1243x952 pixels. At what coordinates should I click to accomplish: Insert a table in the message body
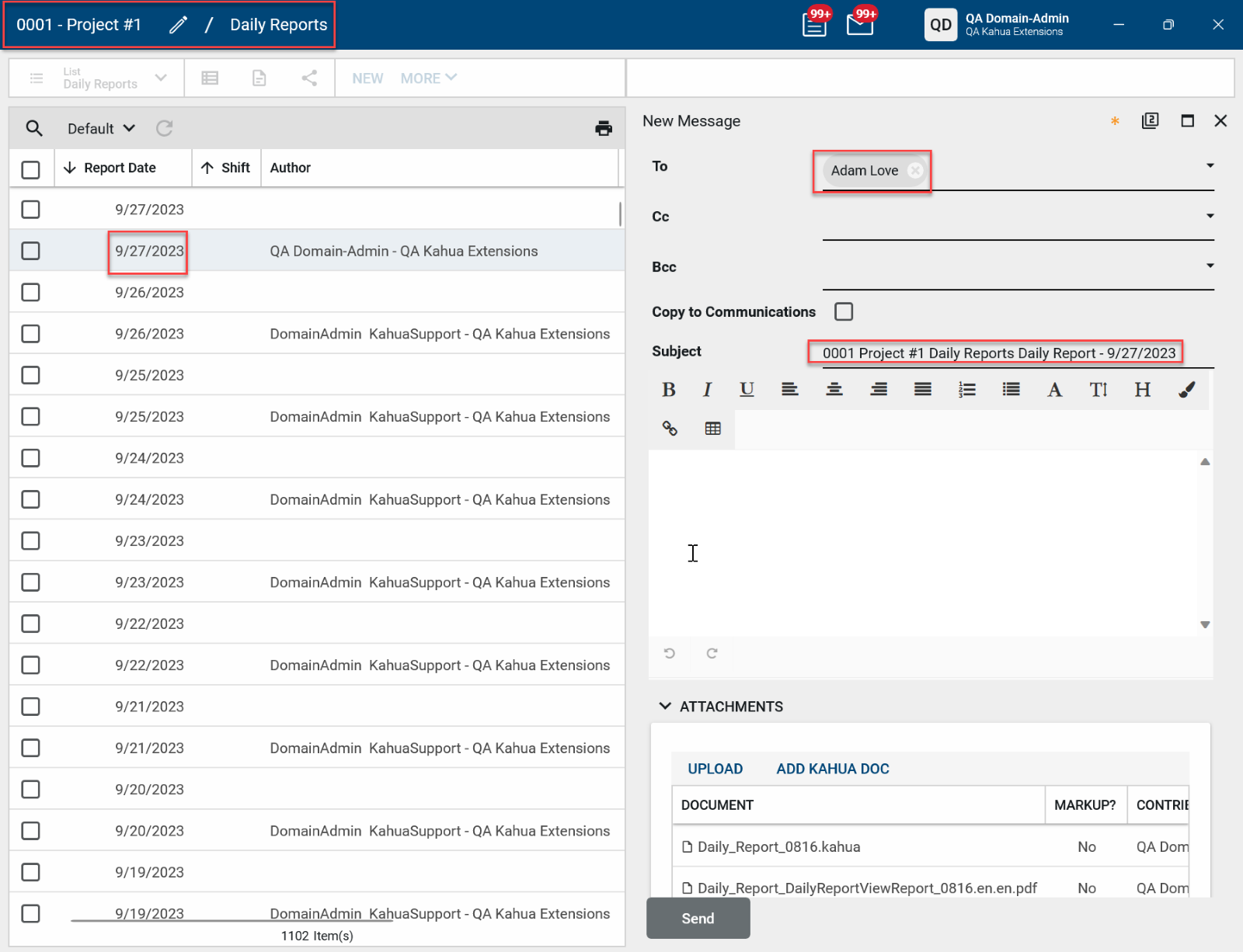coord(712,429)
